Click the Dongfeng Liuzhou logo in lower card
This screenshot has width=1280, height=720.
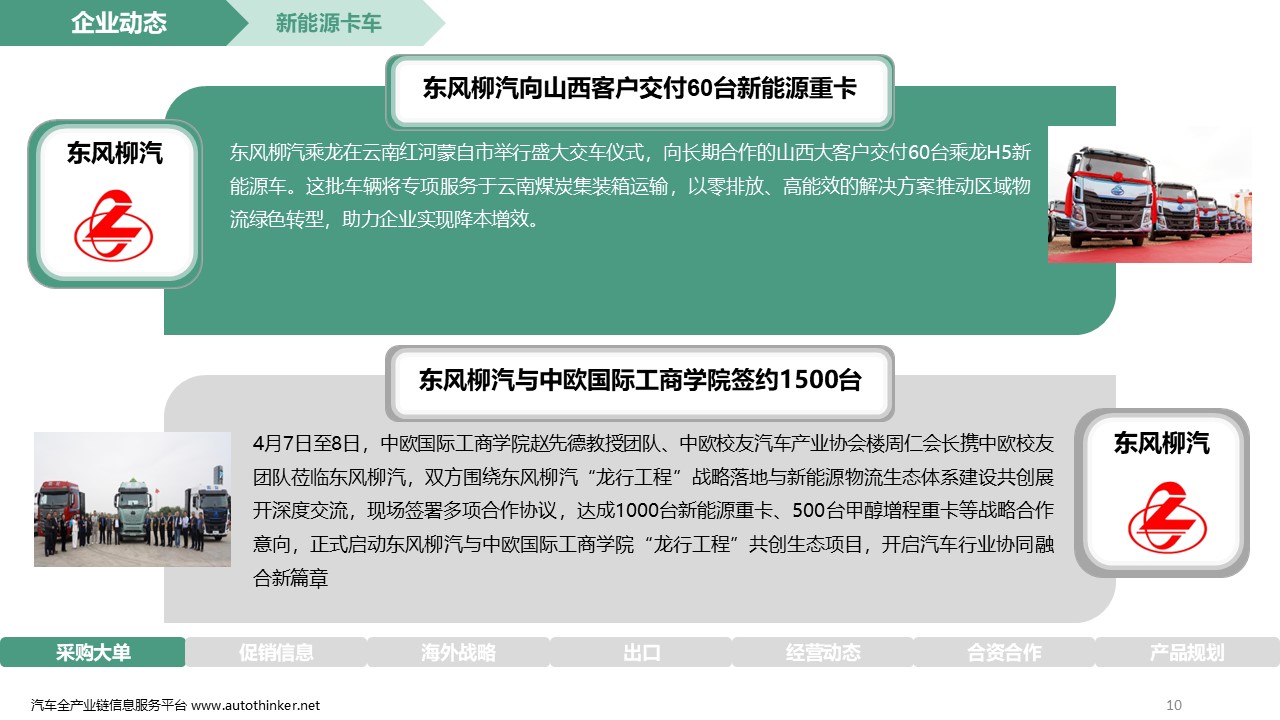pos(1167,517)
